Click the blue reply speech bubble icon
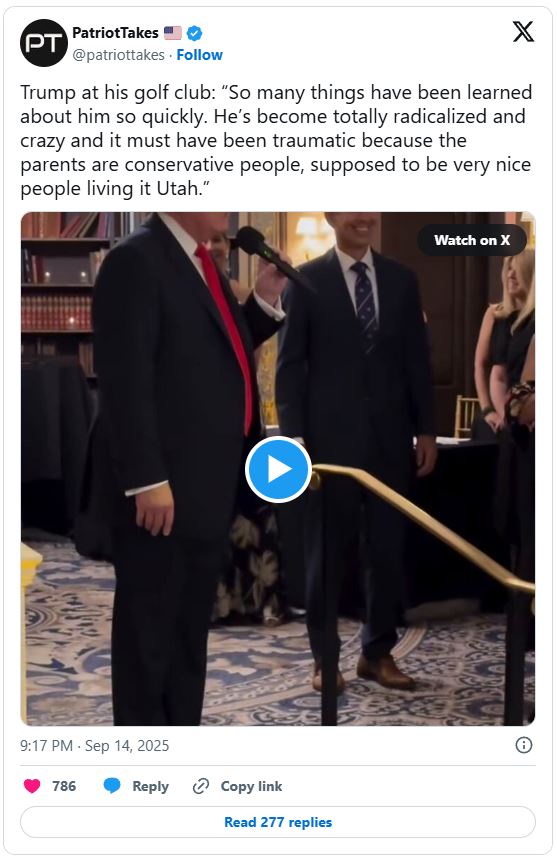 tap(112, 786)
